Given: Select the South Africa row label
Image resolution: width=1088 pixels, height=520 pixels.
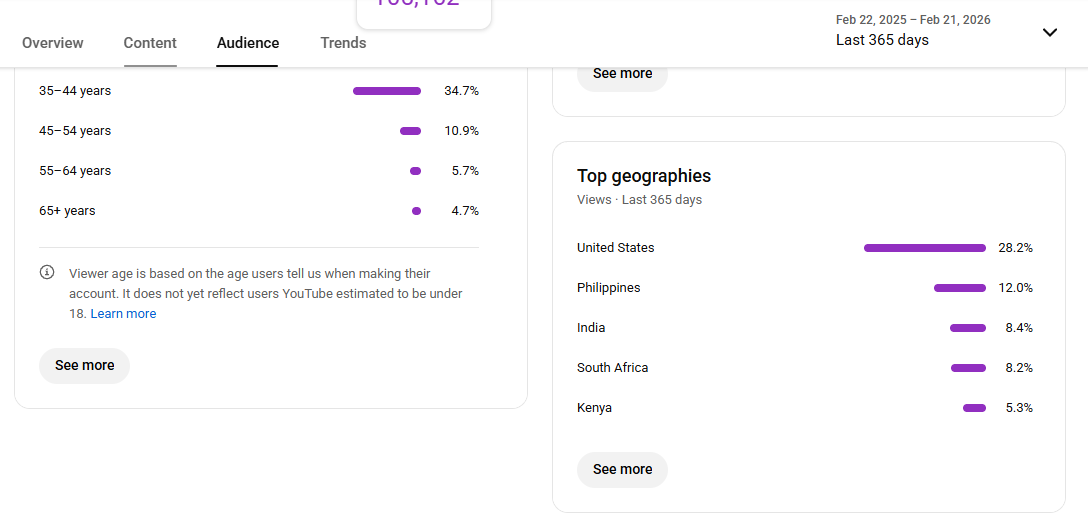Looking at the screenshot, I should point(612,368).
